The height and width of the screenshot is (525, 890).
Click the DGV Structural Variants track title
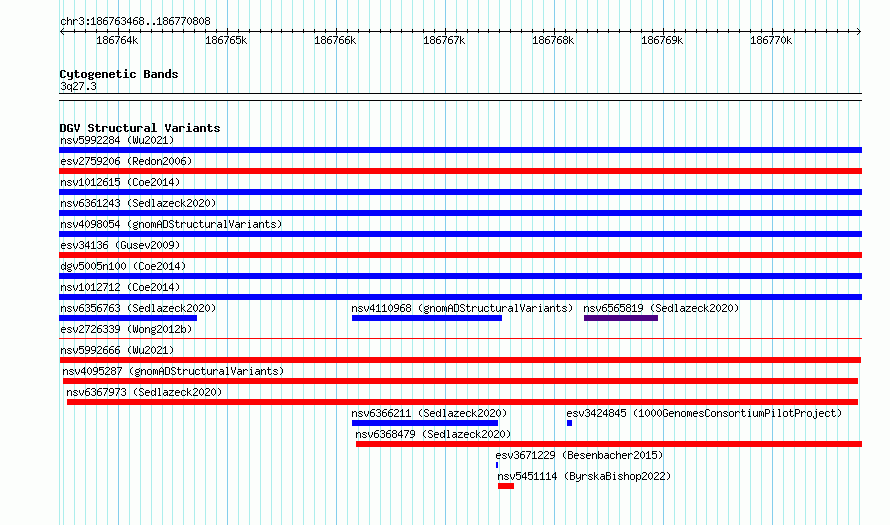[x=140, y=128]
